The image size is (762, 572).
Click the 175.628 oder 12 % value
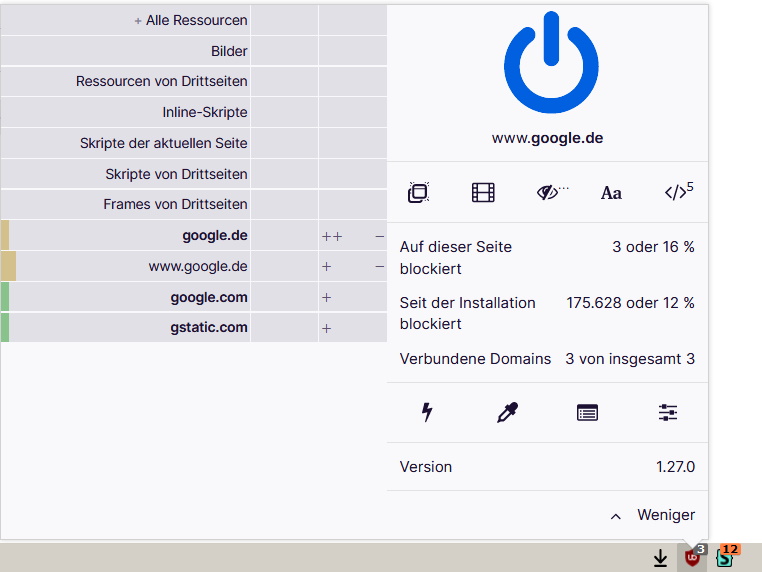[630, 303]
